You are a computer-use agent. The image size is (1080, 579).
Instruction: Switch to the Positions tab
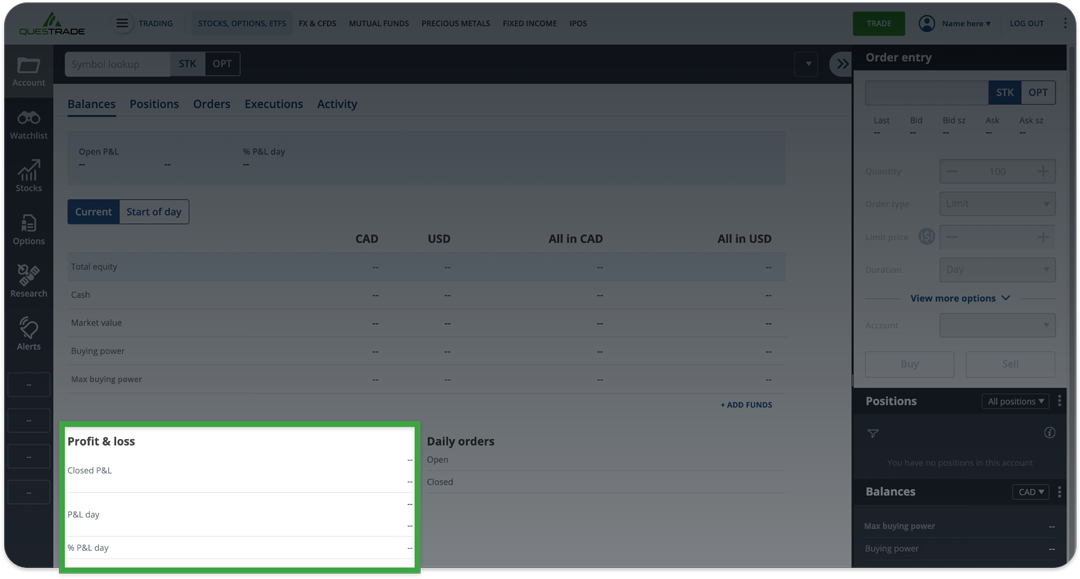(154, 104)
